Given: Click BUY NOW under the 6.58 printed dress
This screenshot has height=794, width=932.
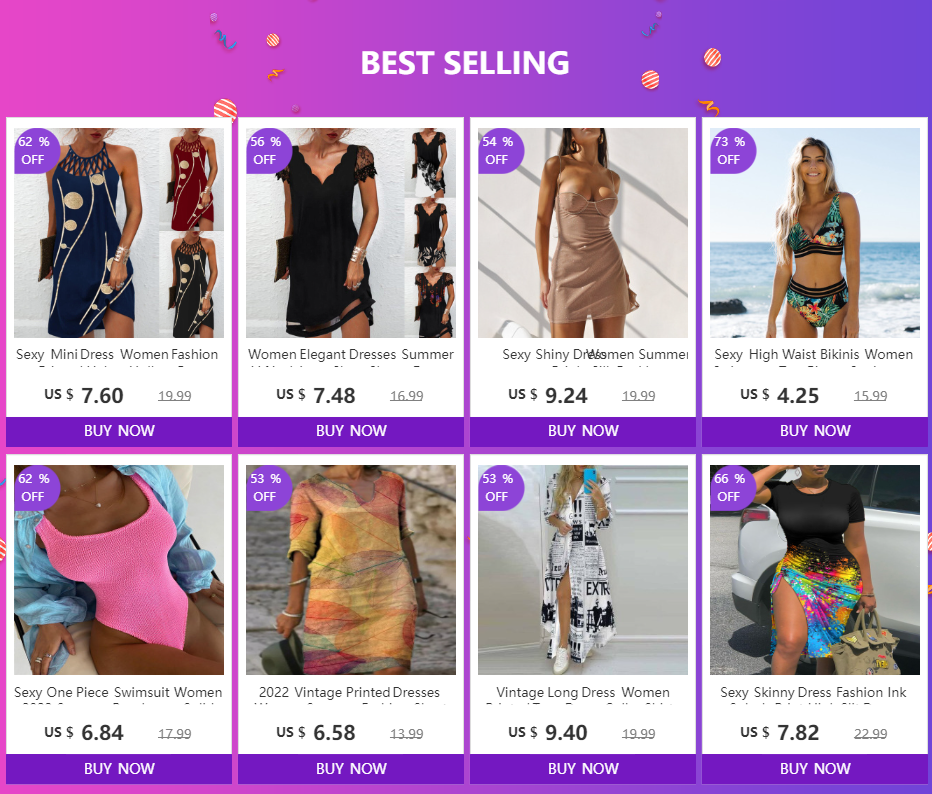Looking at the screenshot, I should pos(351,768).
